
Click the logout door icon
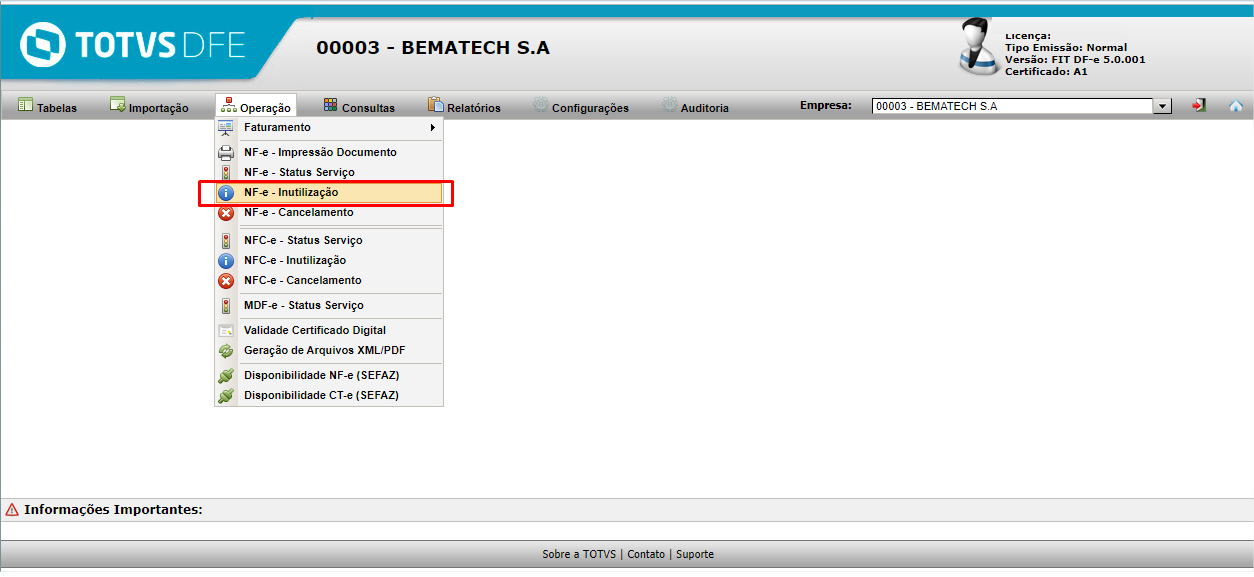[1199, 105]
